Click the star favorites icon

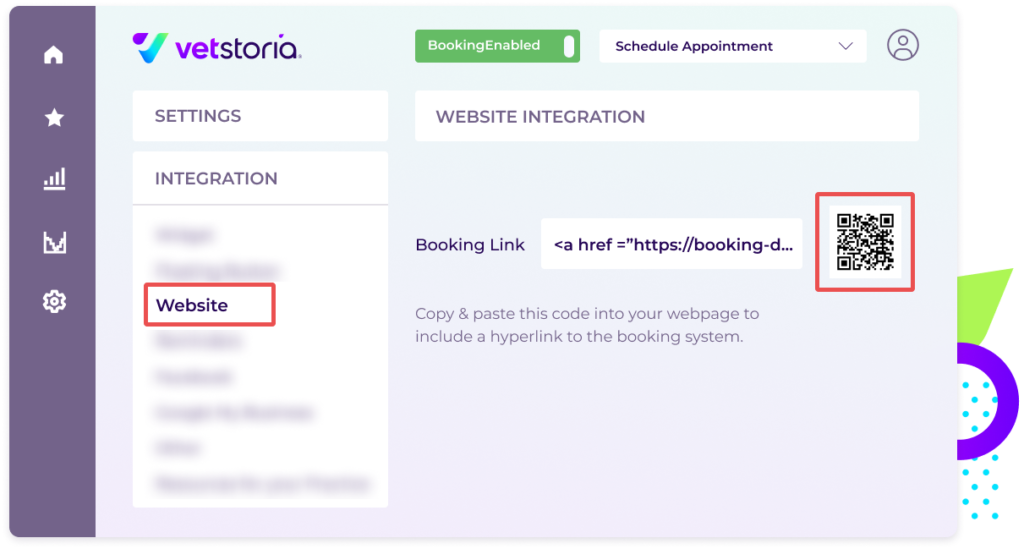point(54,118)
